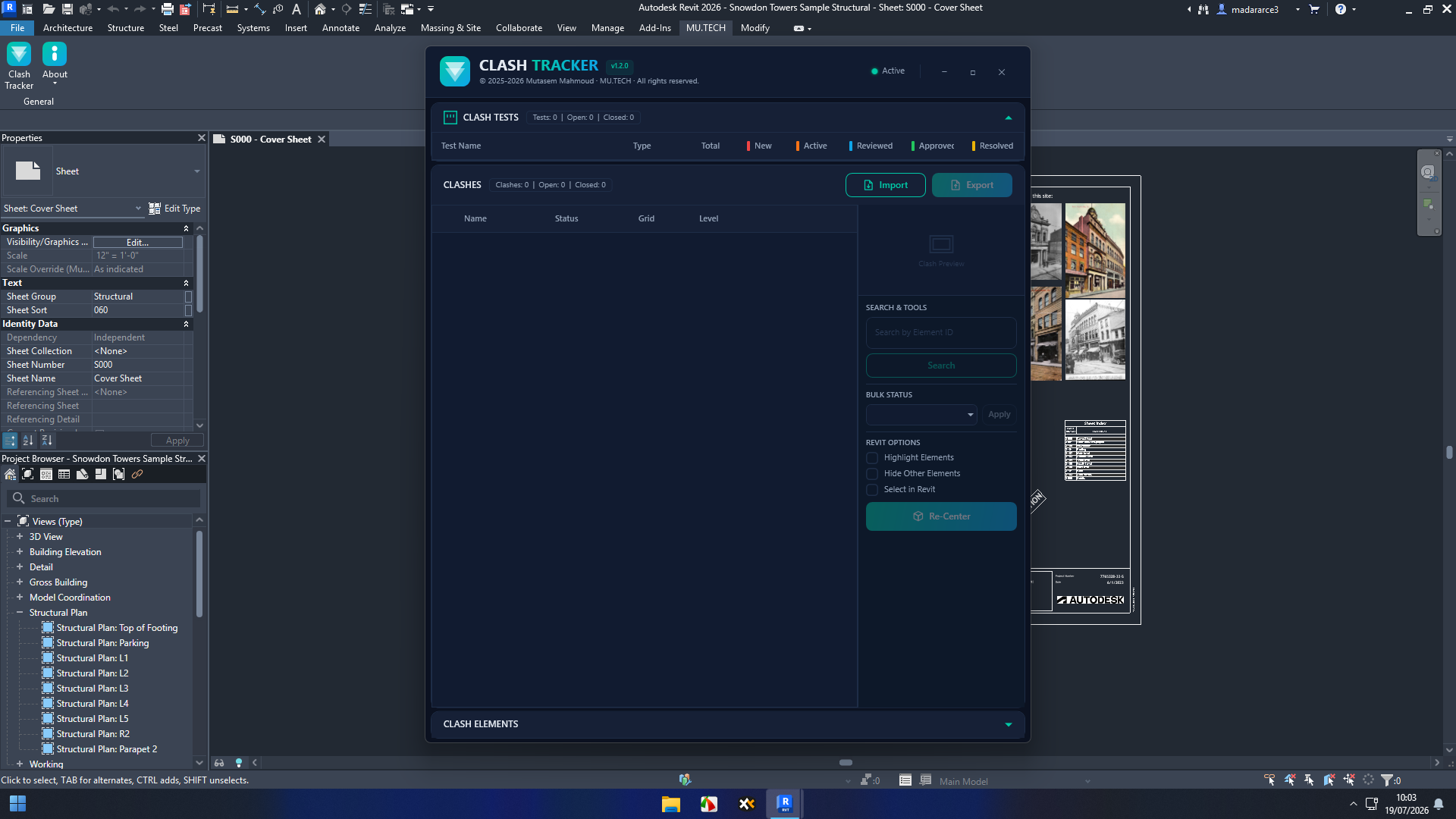Check the Select in Revit option
The image size is (1456, 819).
coord(872,490)
